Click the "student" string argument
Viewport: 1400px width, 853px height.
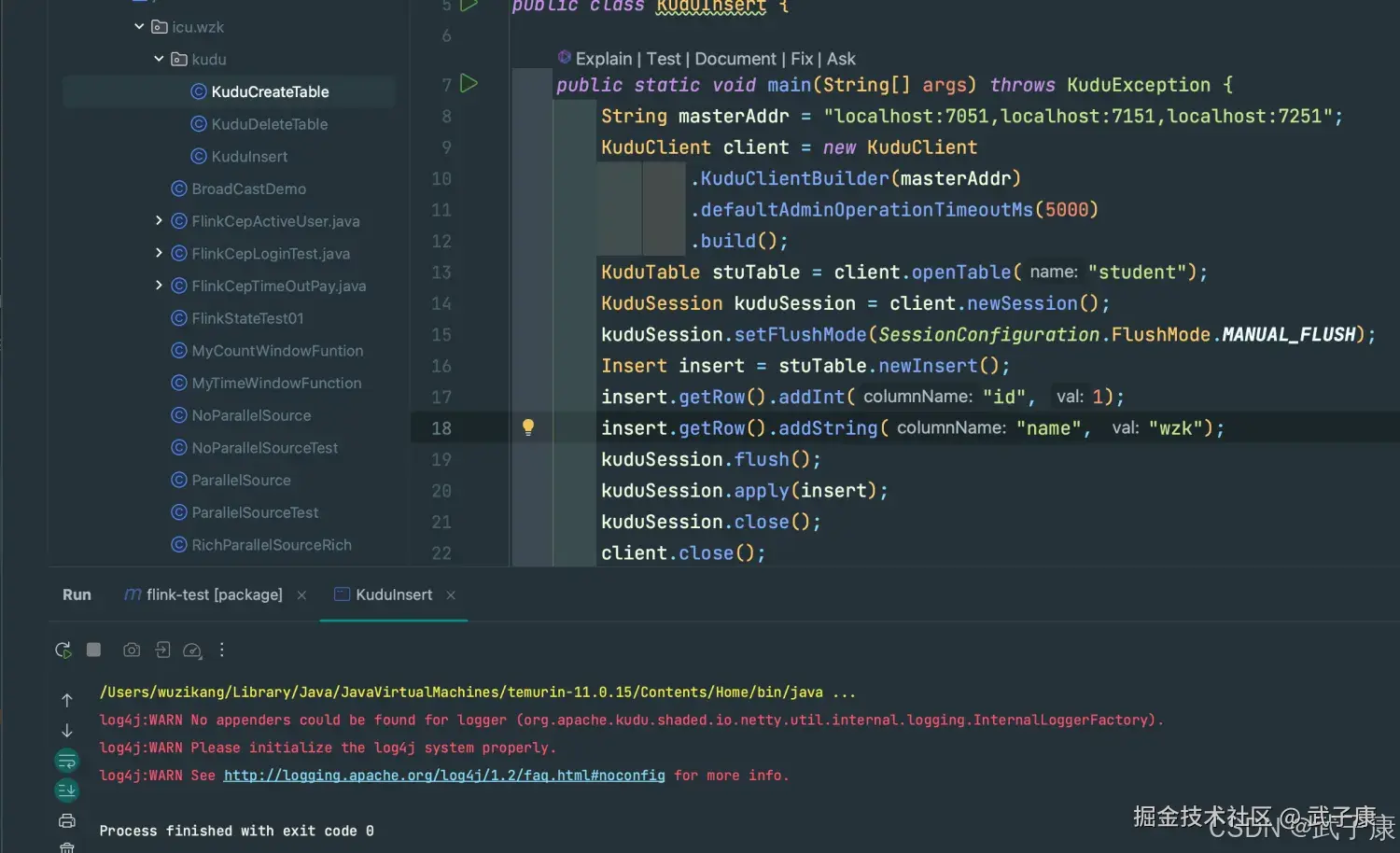click(x=1137, y=273)
